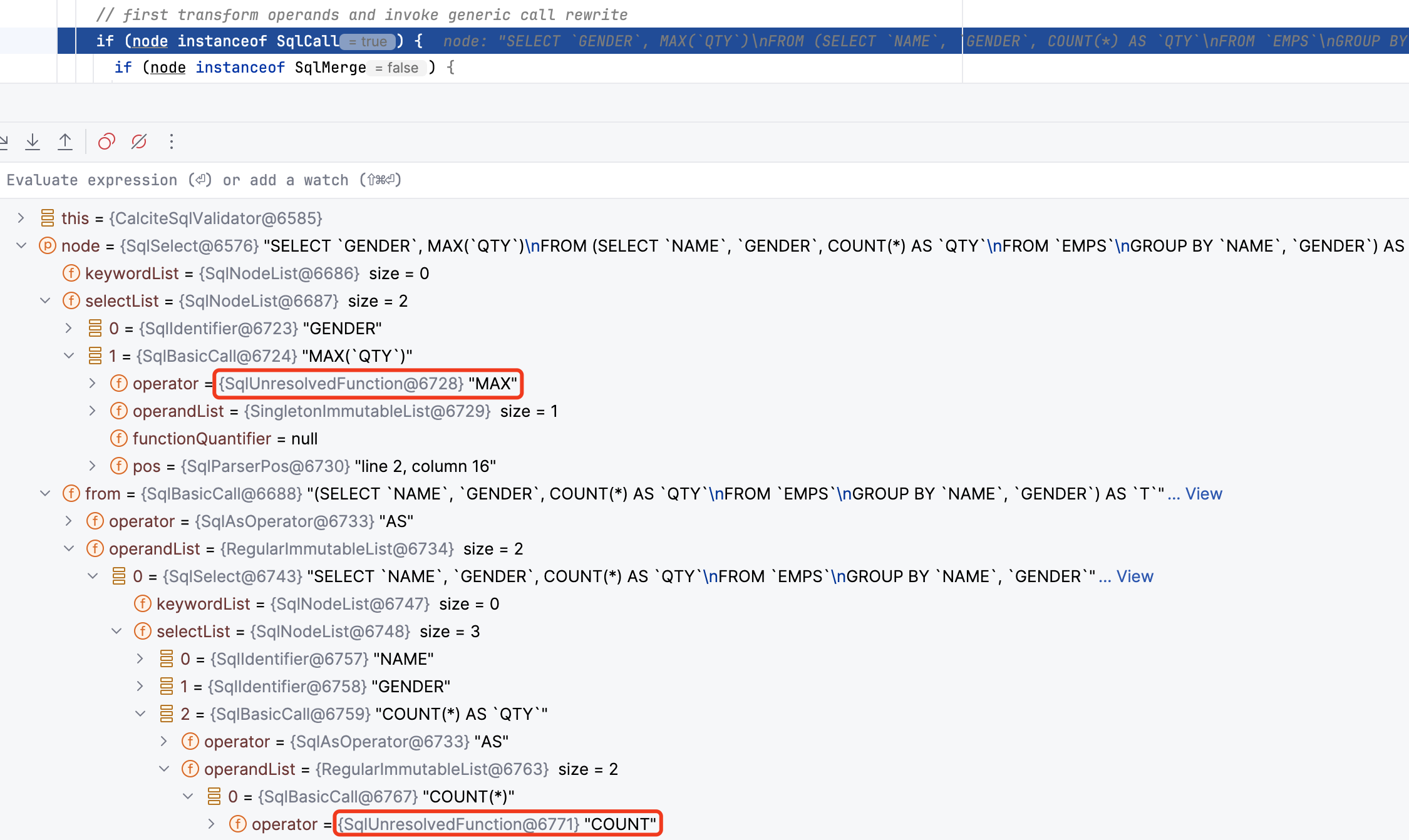Viewport: 1409px width, 840px height.
Task: Collapse the node SqlSelect@6576 tree
Action: tap(21, 246)
